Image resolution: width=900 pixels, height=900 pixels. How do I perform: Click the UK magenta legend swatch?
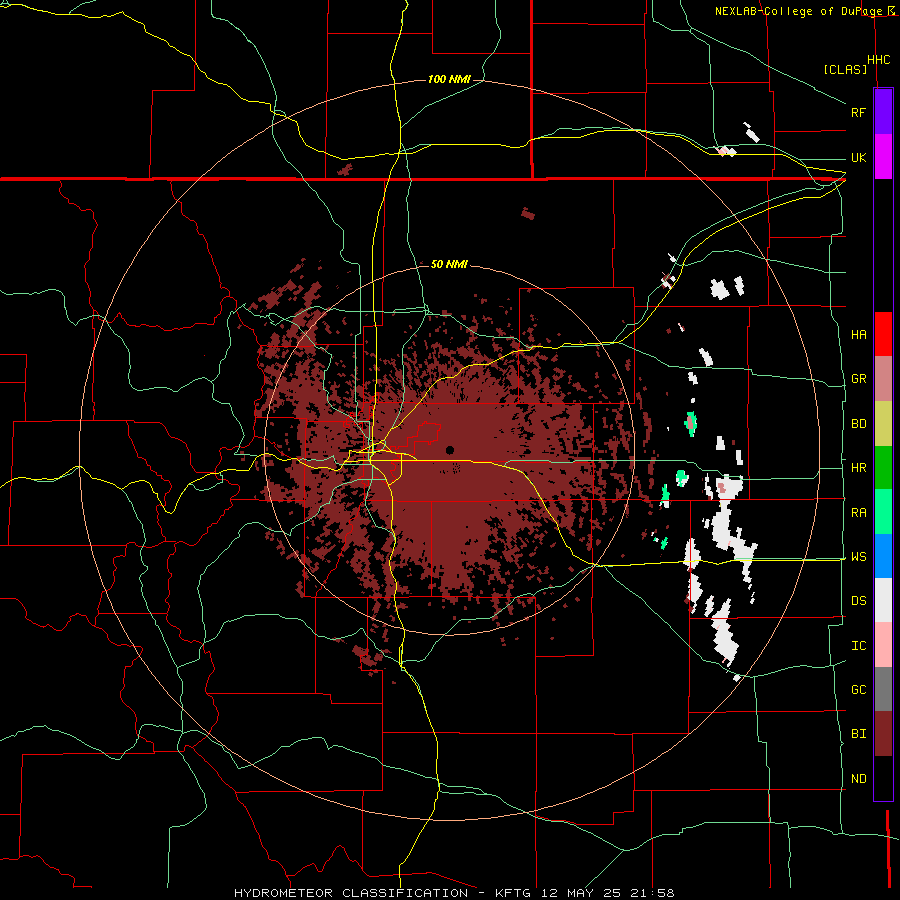(x=883, y=156)
